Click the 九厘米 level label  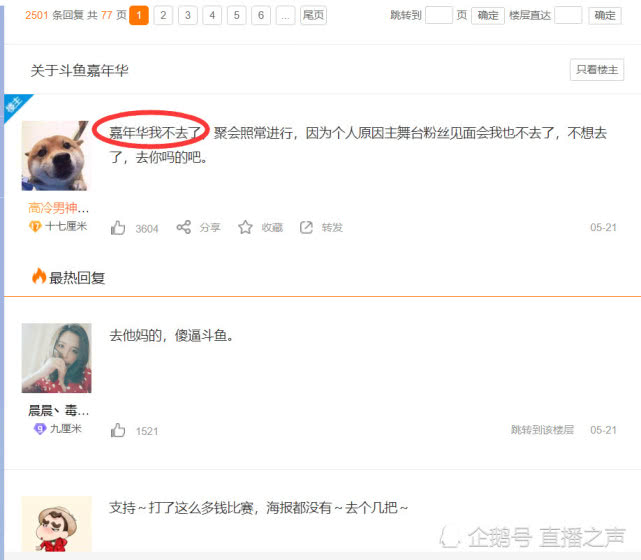click(66, 429)
